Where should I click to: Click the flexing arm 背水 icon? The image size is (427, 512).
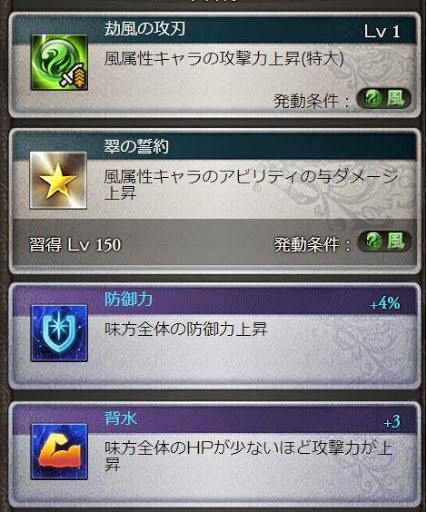(59, 451)
